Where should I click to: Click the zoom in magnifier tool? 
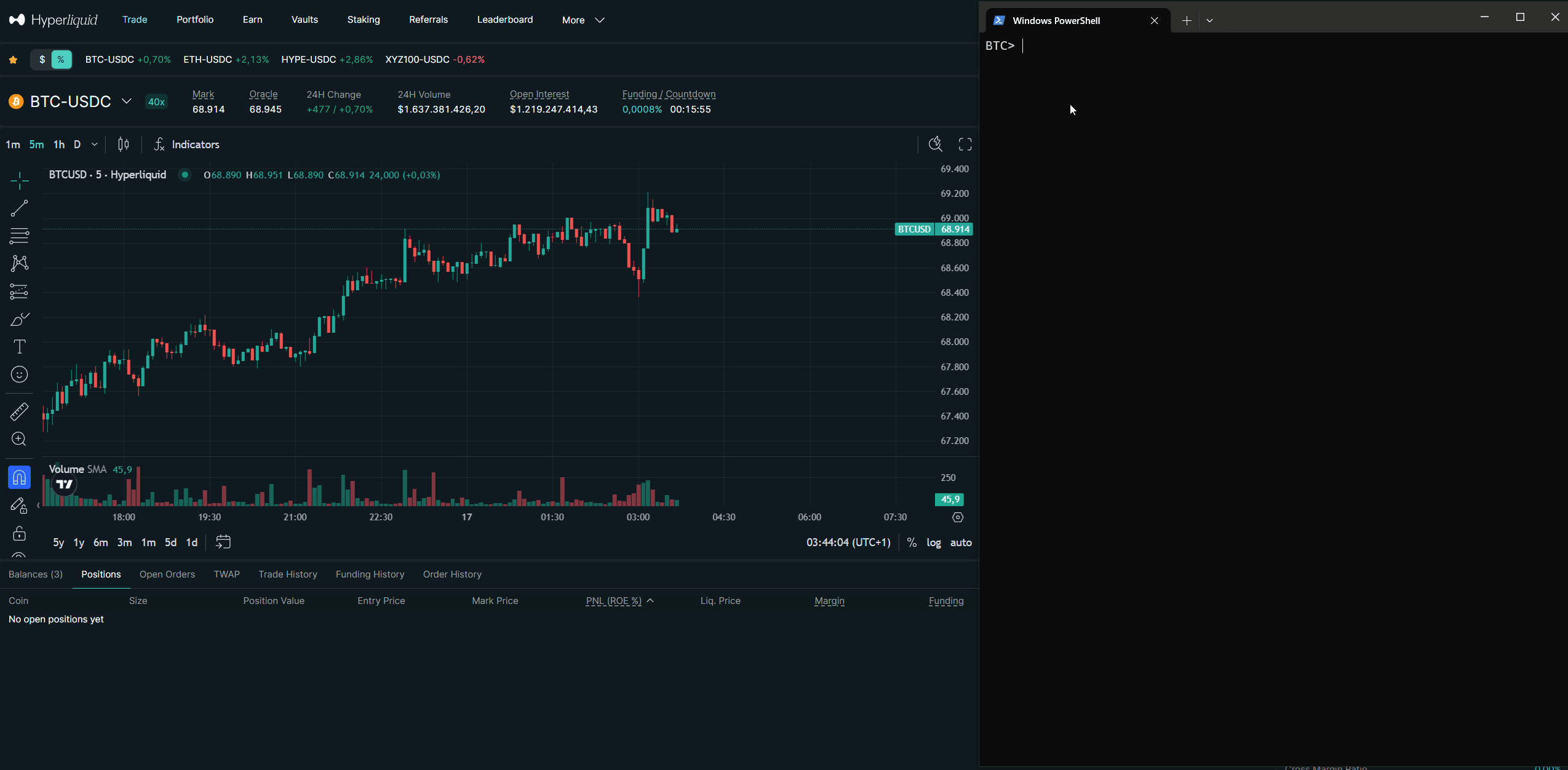[x=19, y=439]
